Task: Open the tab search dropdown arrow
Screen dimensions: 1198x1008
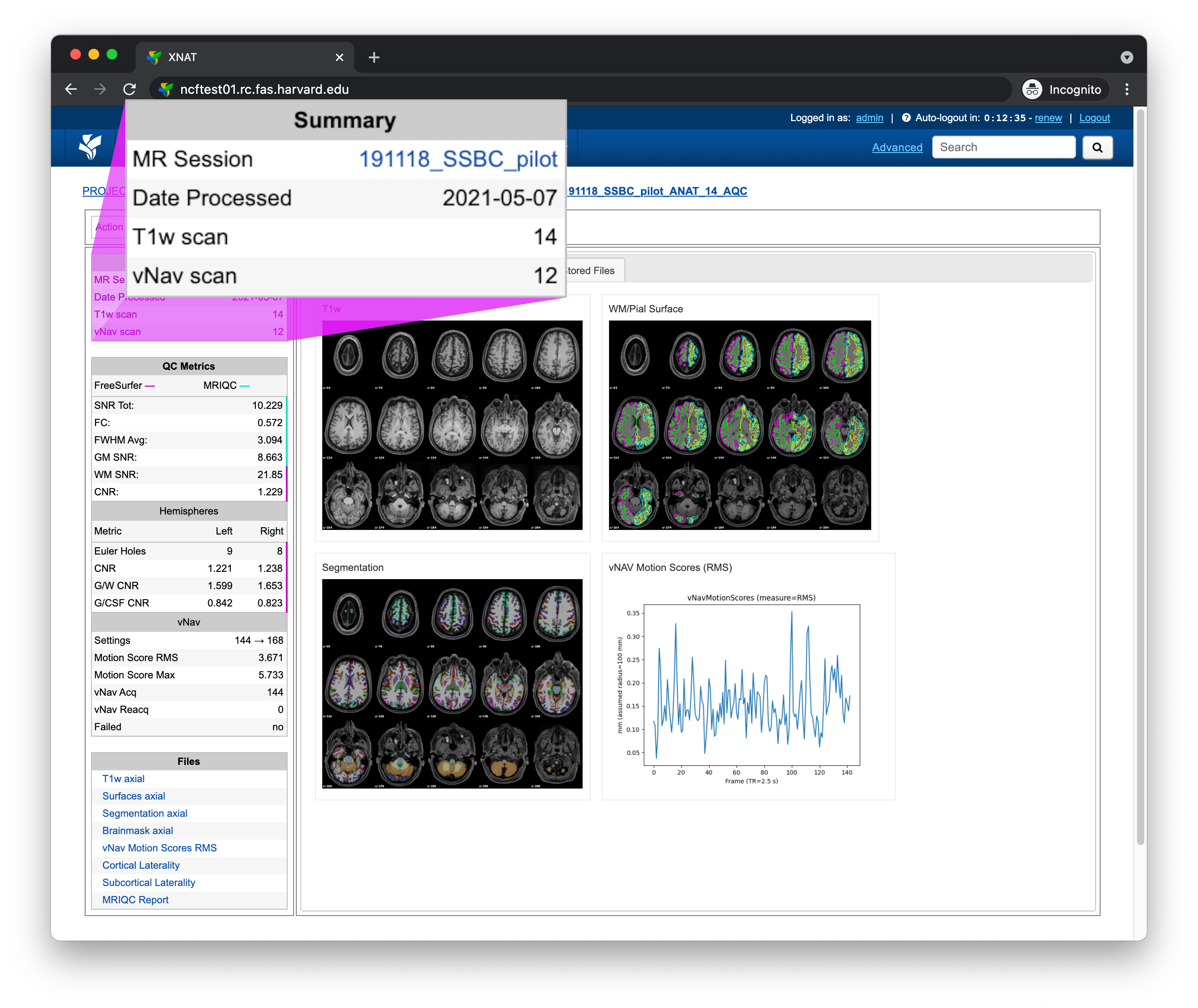Action: (x=1127, y=57)
